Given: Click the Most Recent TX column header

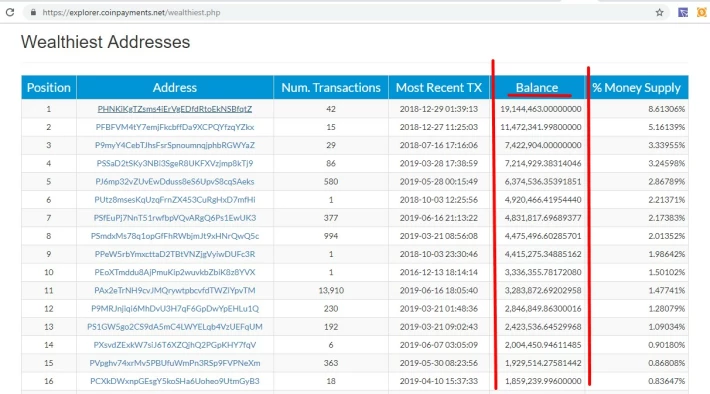Looking at the screenshot, I should [439, 87].
